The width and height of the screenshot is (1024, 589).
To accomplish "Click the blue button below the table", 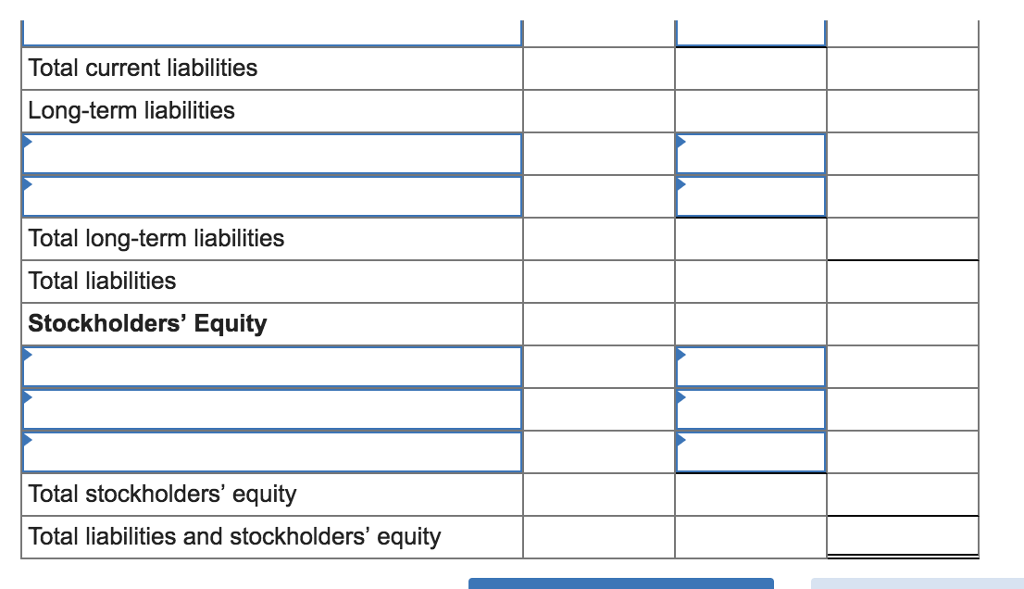I will coord(621,583).
